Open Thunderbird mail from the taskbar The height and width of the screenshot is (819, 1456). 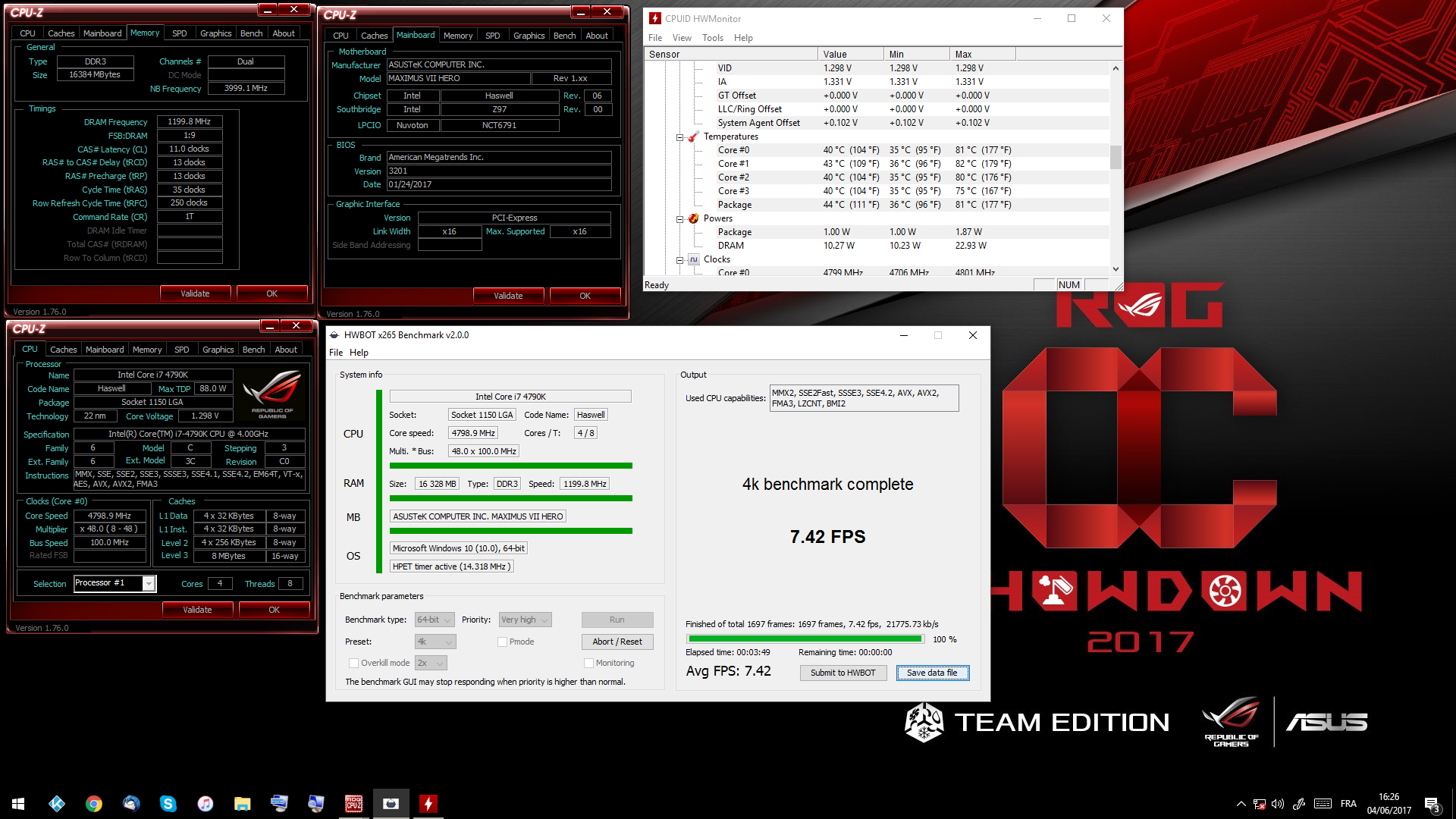coord(131,804)
